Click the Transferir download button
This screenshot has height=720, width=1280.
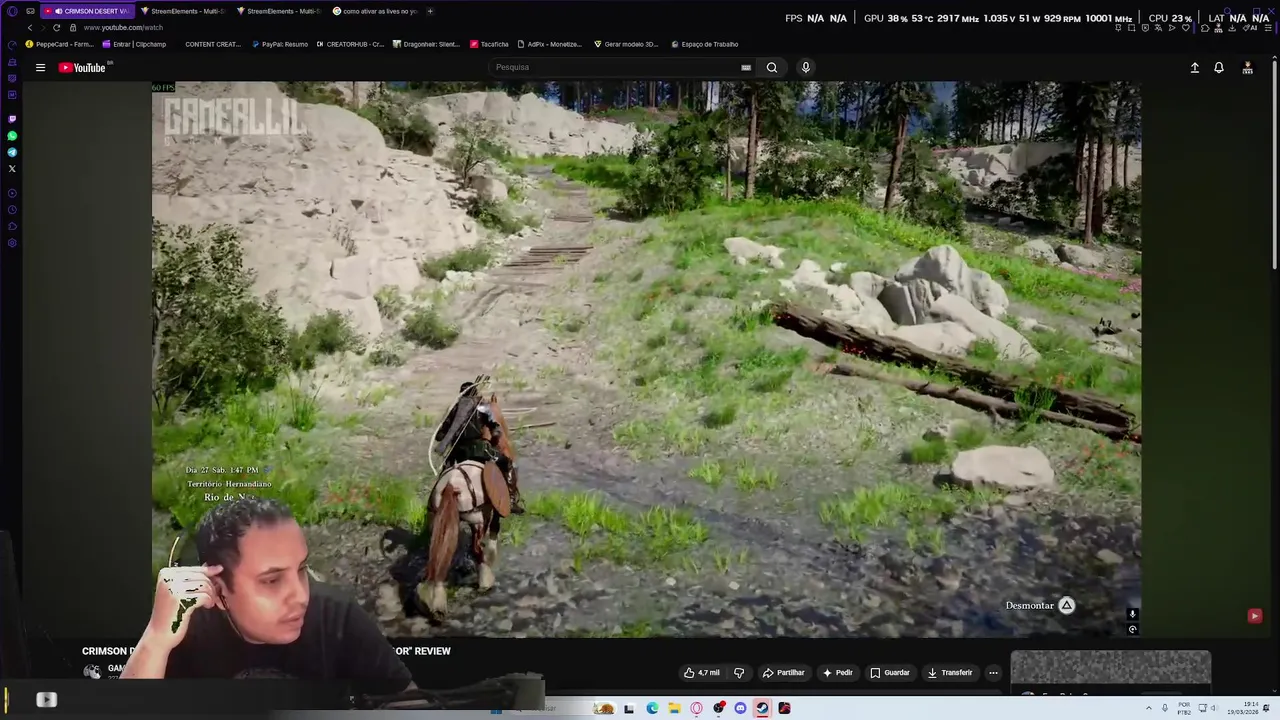point(950,673)
